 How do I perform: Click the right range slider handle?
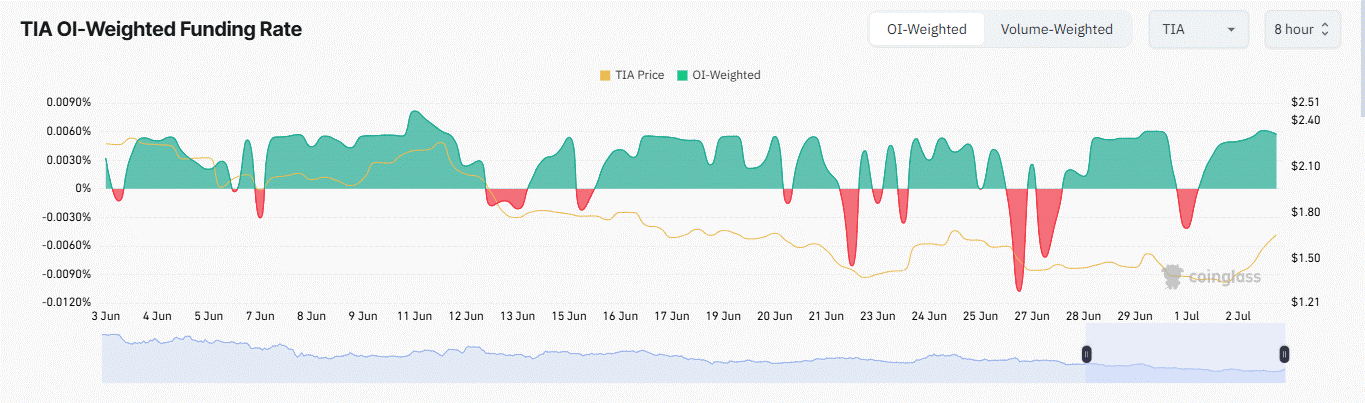tap(1284, 354)
